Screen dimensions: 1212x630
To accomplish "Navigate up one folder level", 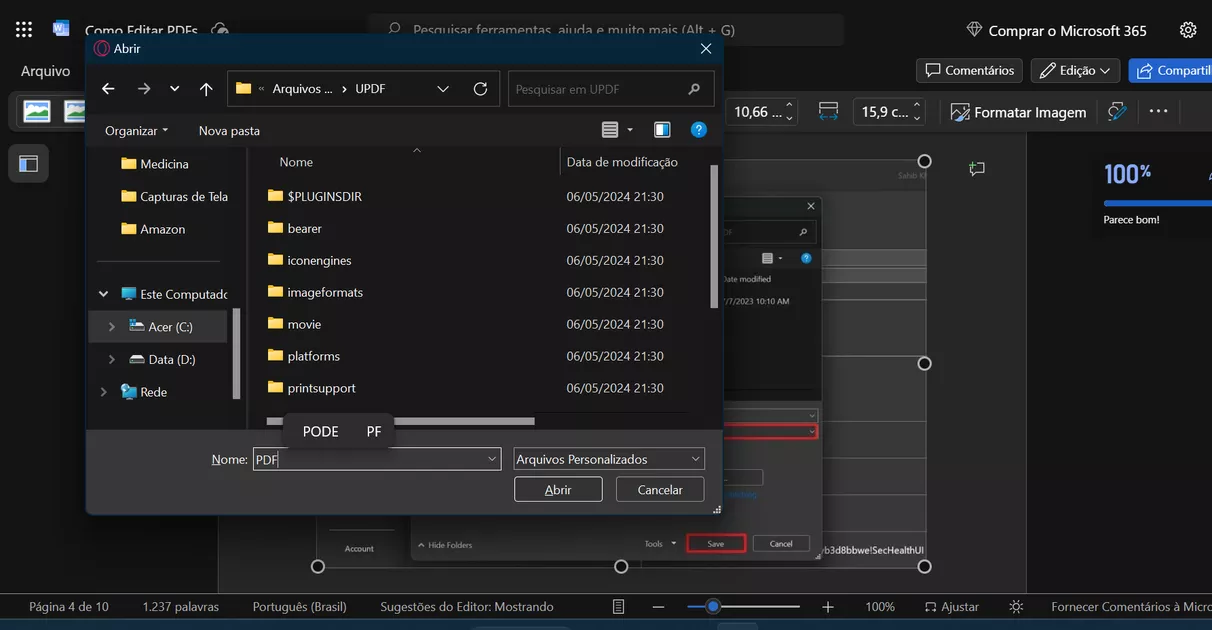I will coord(206,88).
